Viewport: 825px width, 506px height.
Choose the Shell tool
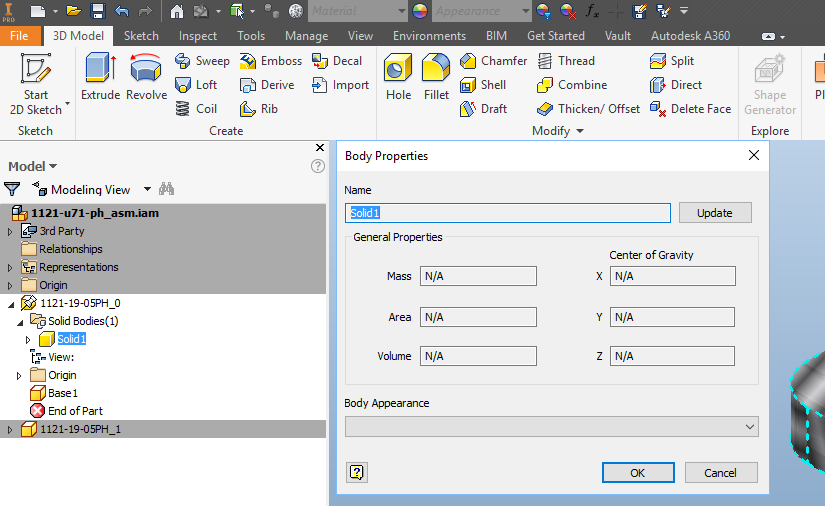point(482,85)
